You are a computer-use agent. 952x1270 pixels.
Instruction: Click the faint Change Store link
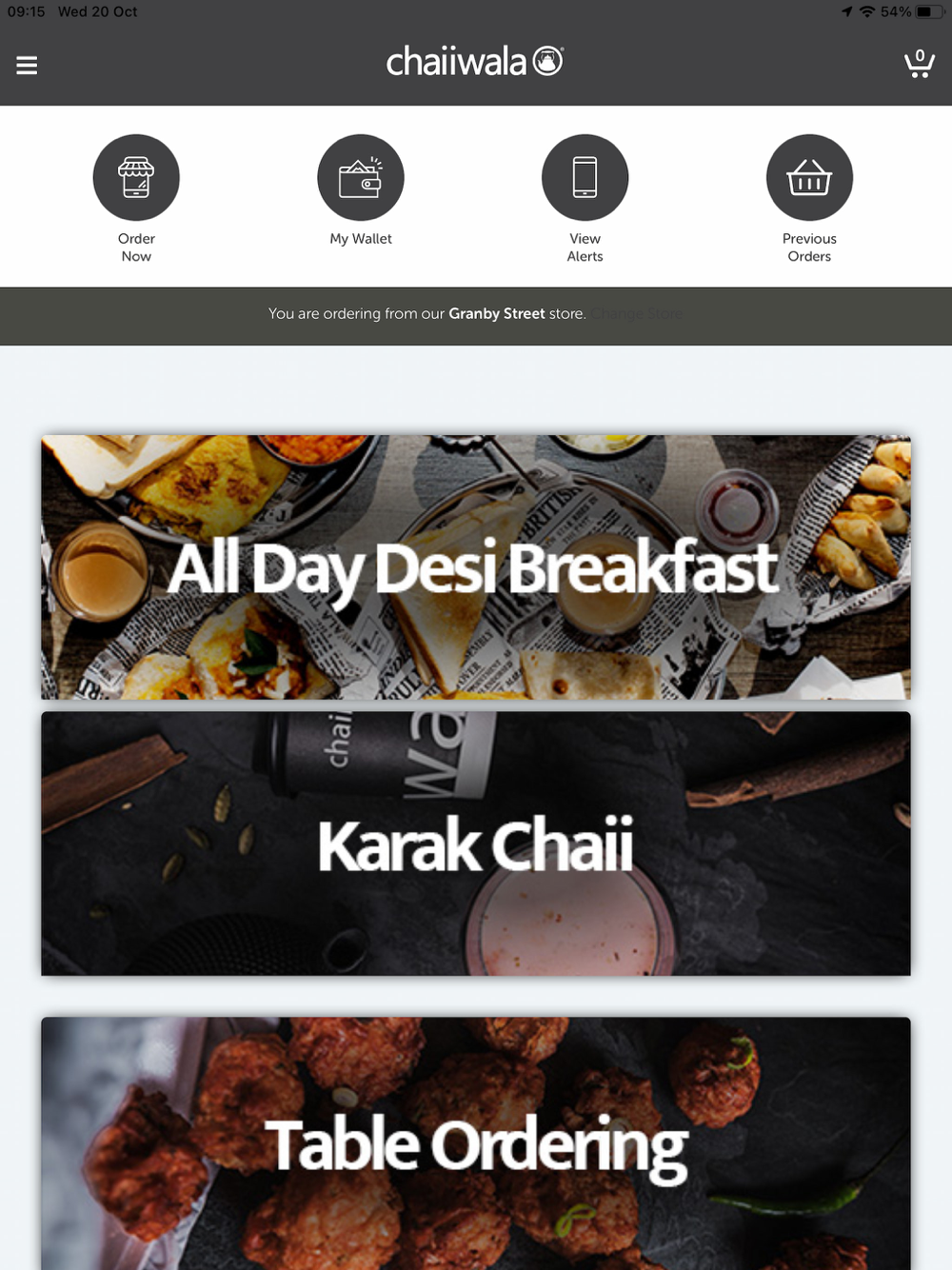click(x=637, y=313)
